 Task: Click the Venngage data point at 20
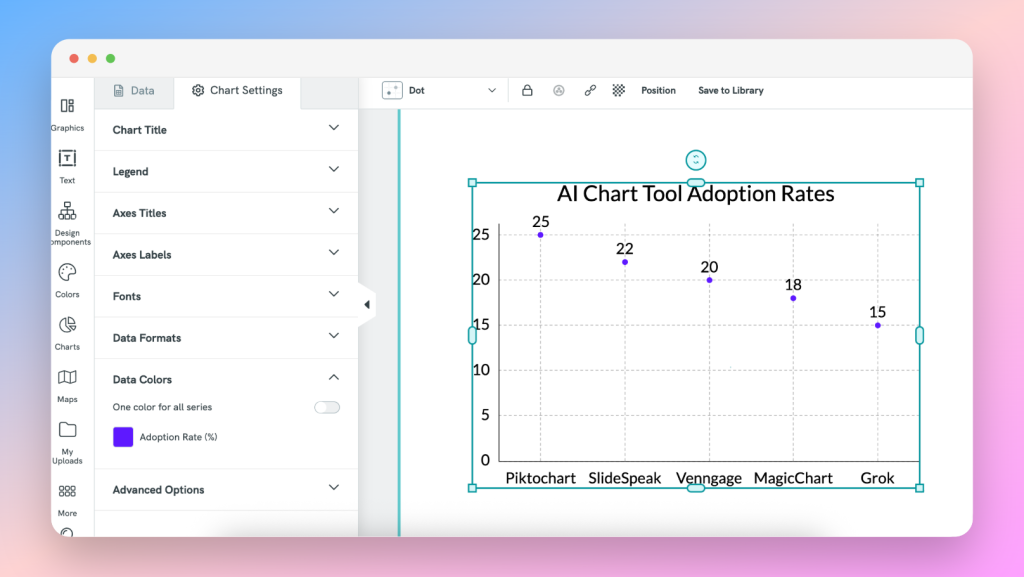tap(709, 280)
